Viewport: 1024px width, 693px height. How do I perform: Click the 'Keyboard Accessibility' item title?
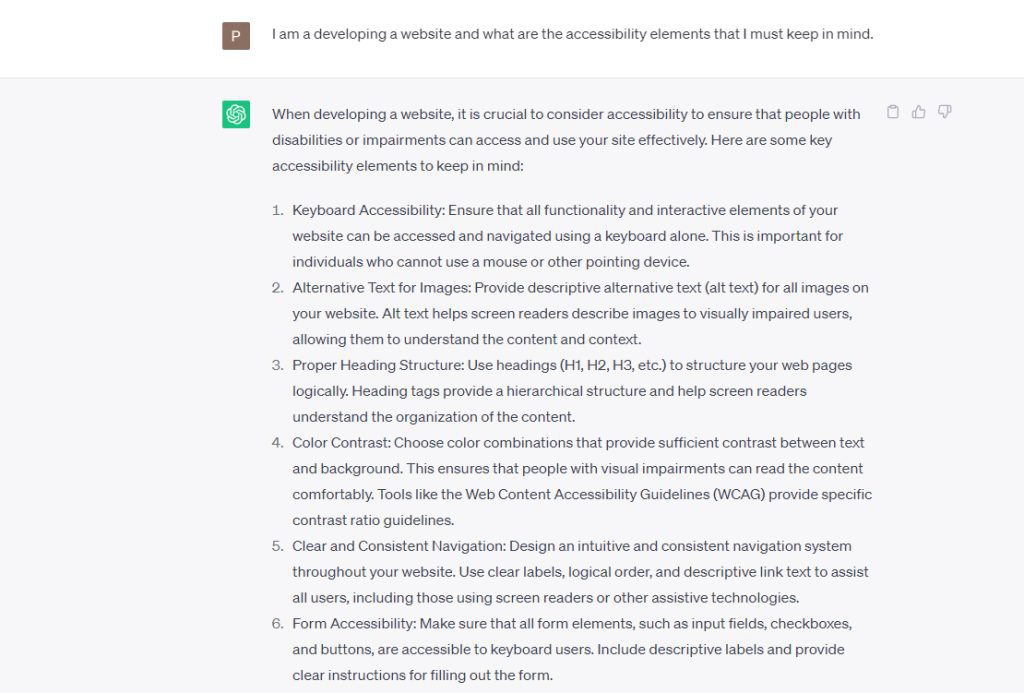click(368, 210)
